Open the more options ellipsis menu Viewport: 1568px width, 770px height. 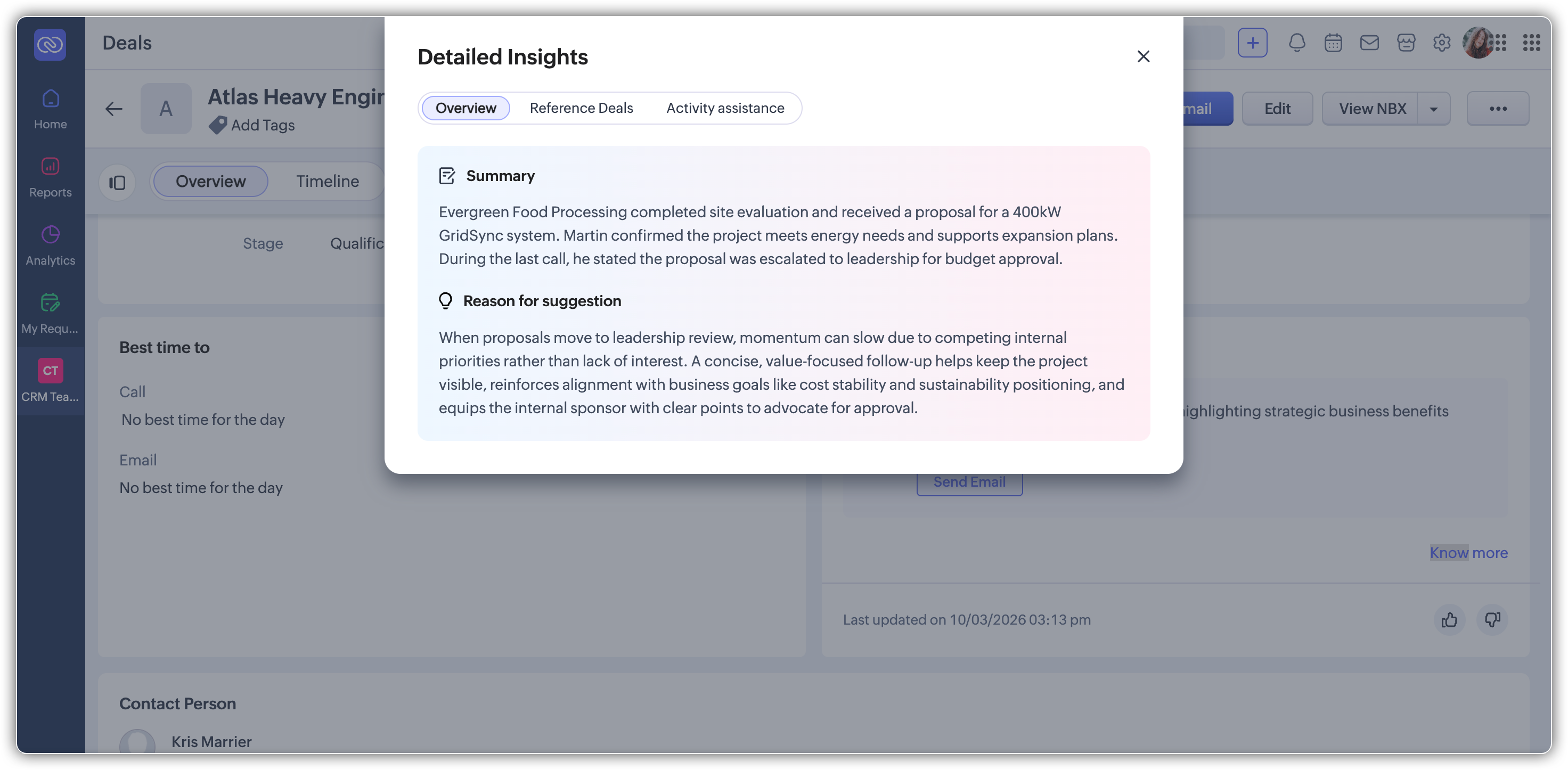pyautogui.click(x=1497, y=109)
